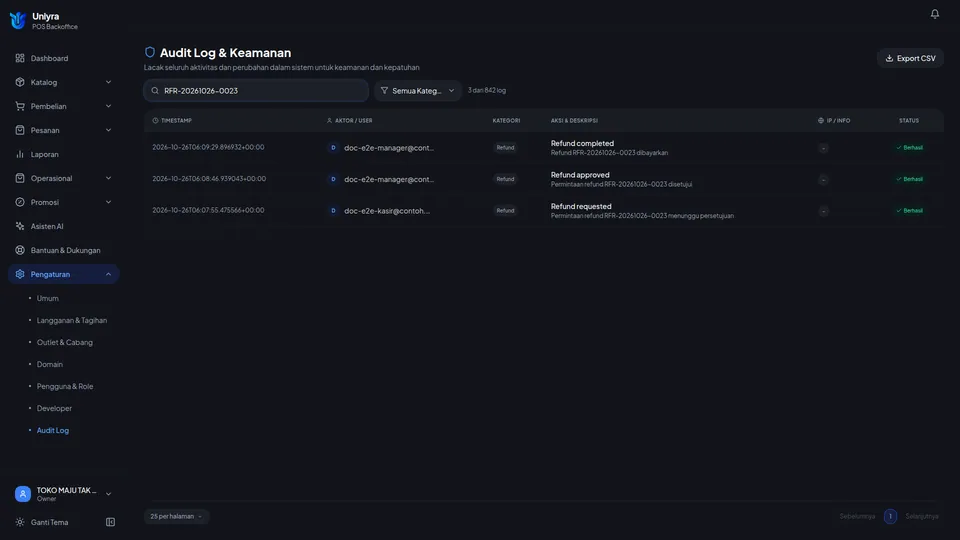Click timestamp 2026-10-26T06:07:55
This screenshot has height=540, width=960.
tap(208, 210)
